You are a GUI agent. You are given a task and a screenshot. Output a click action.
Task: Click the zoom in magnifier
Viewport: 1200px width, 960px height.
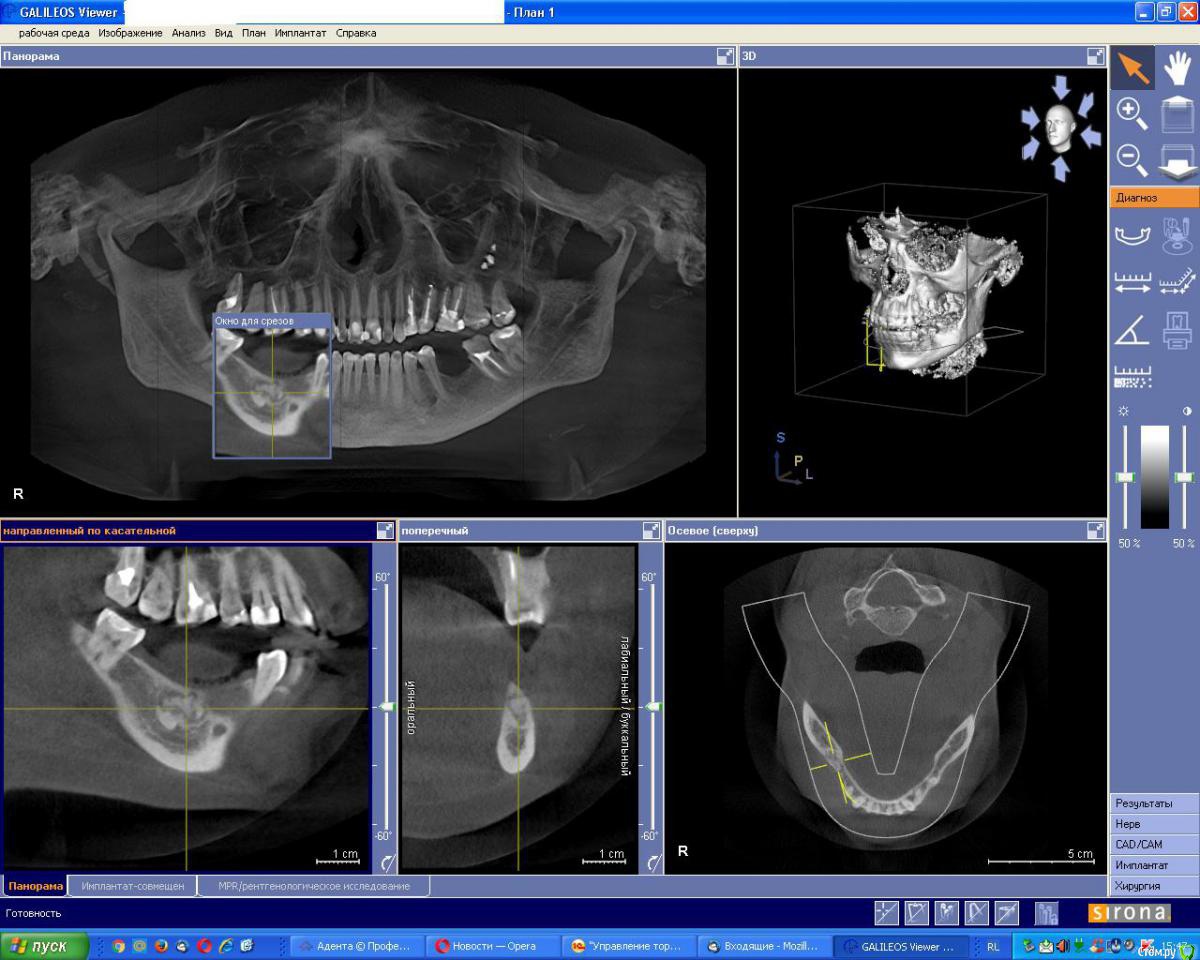(x=1132, y=113)
